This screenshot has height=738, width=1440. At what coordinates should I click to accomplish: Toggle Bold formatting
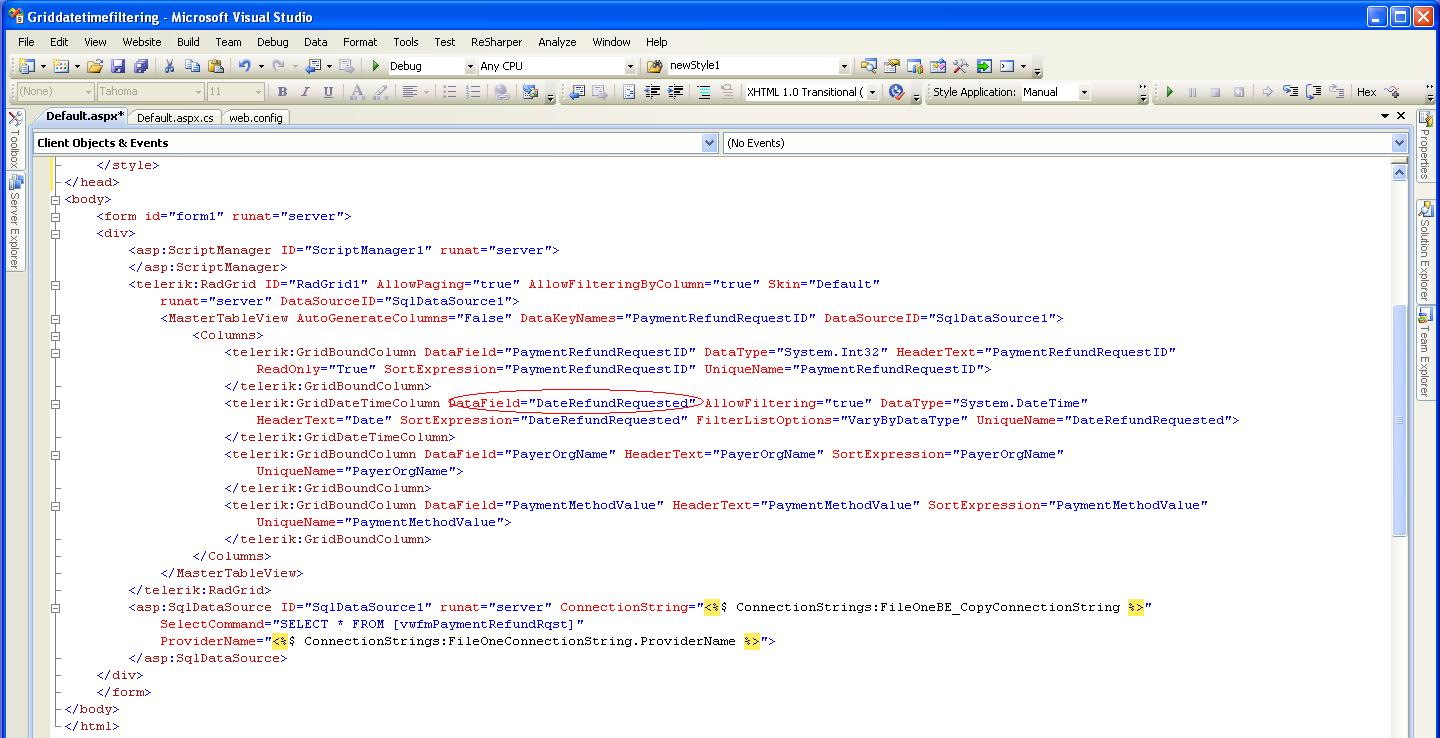282,92
